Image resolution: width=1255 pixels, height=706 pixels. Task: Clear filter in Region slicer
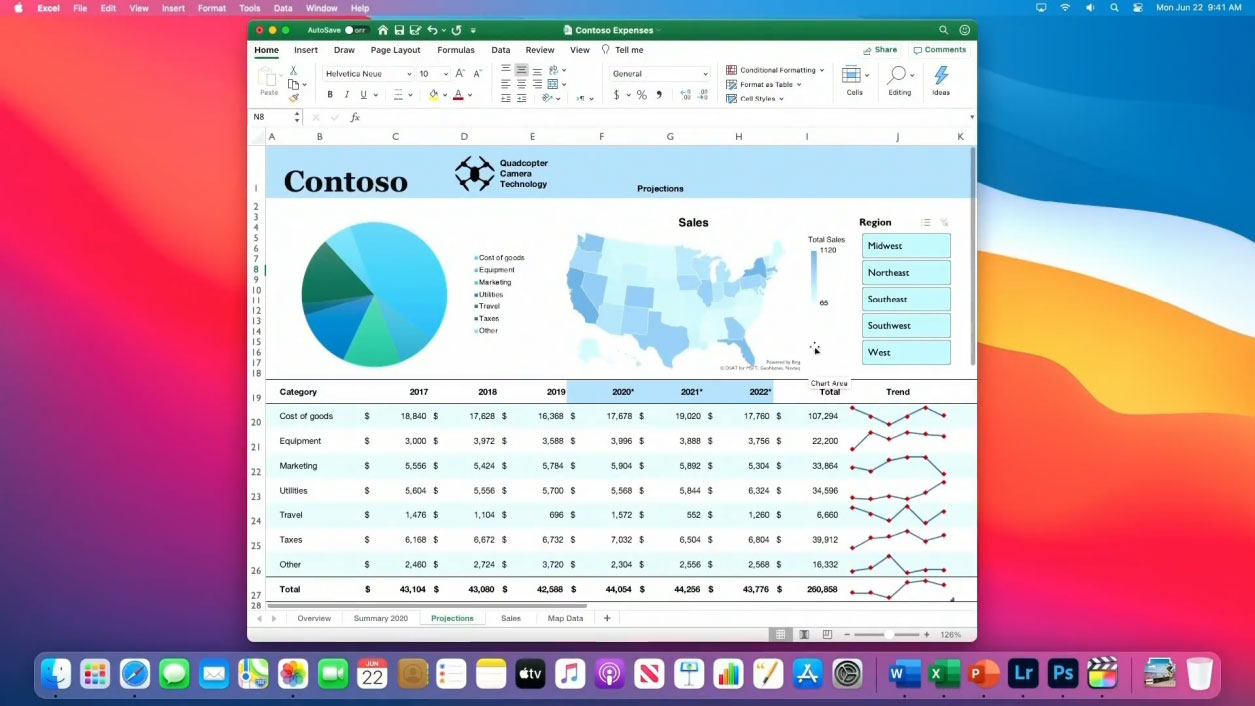coord(944,223)
